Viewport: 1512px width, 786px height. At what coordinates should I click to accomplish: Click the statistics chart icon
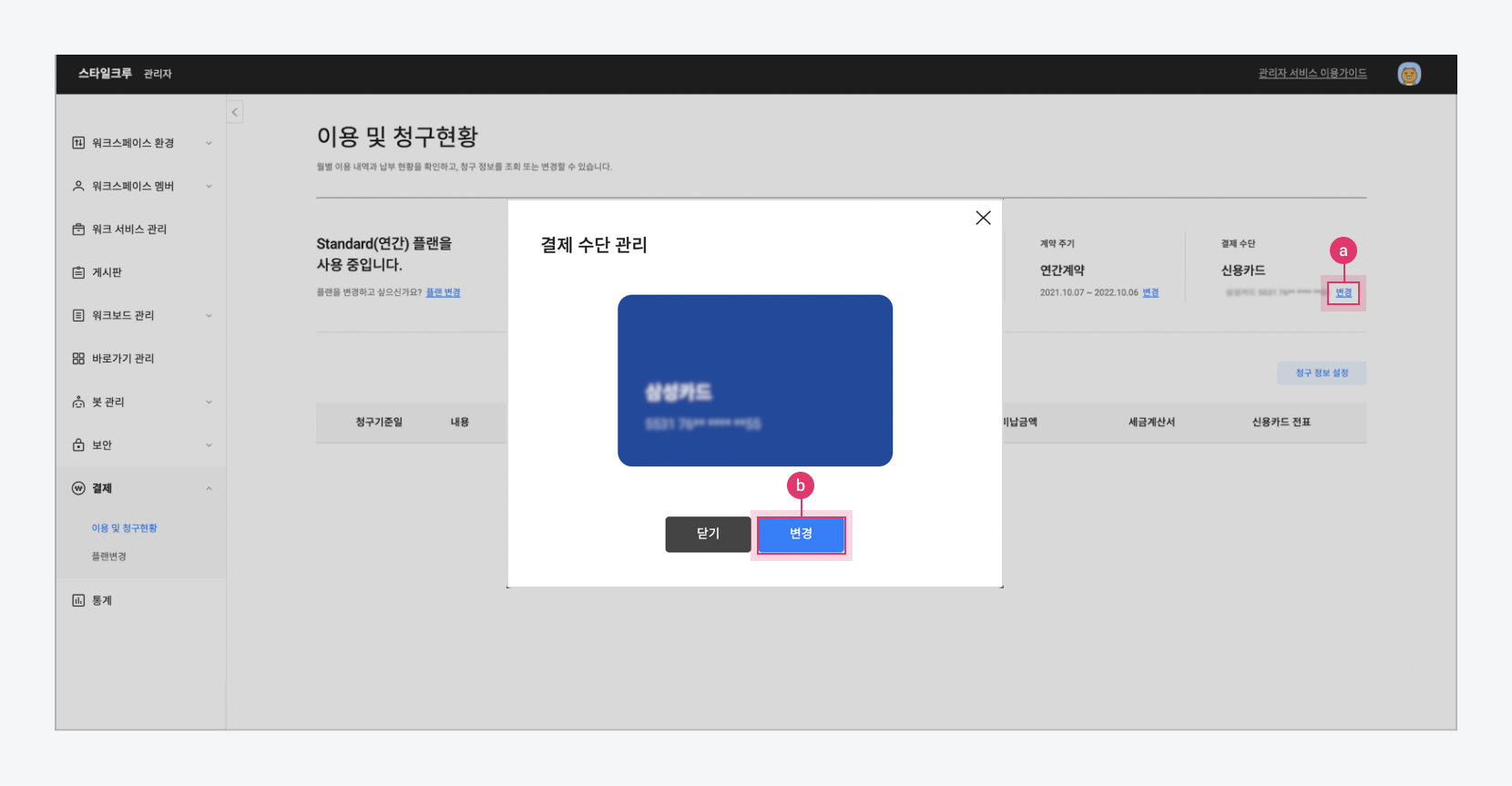[78, 600]
